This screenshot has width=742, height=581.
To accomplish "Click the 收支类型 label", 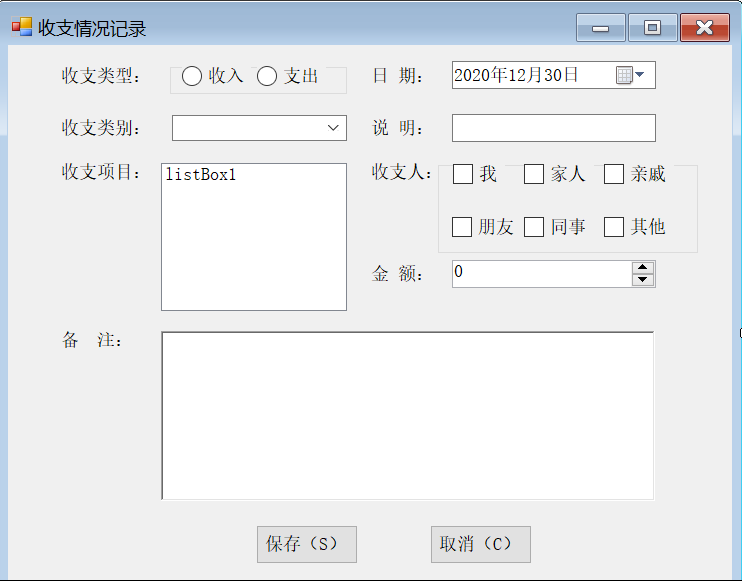I will [101, 76].
